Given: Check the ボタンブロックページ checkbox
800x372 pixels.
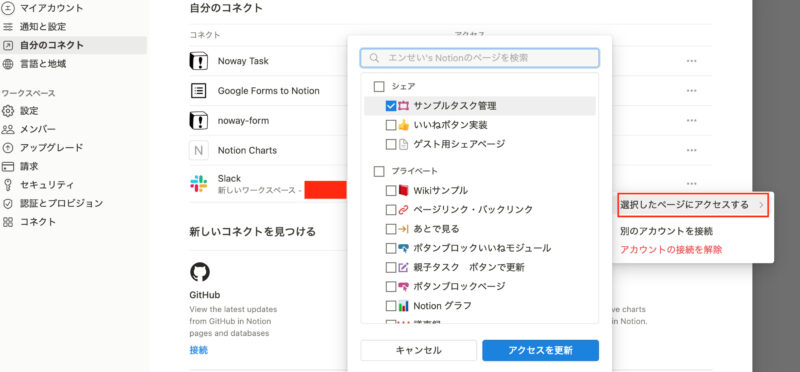Looking at the screenshot, I should tap(391, 286).
